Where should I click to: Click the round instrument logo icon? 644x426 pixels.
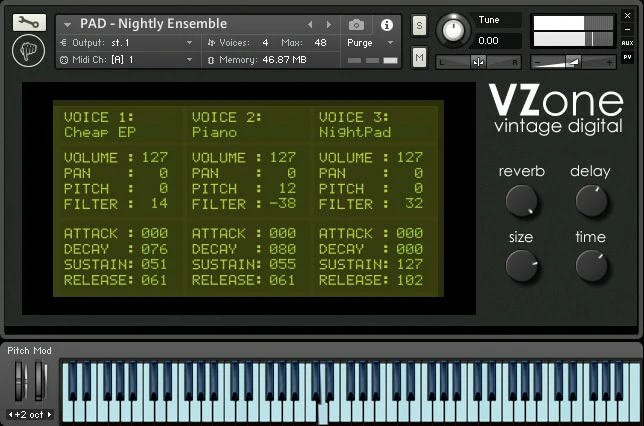click(28, 51)
